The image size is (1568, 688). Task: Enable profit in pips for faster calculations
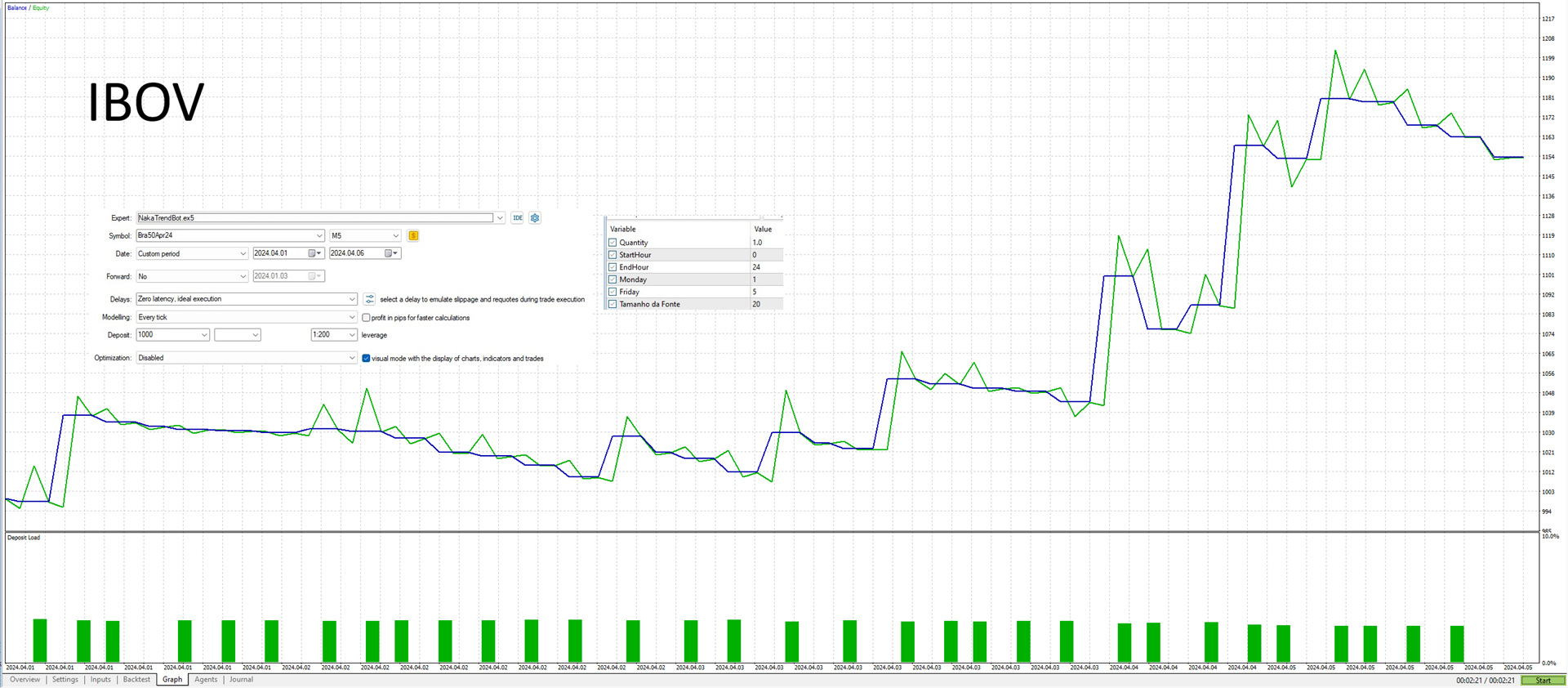(x=366, y=318)
